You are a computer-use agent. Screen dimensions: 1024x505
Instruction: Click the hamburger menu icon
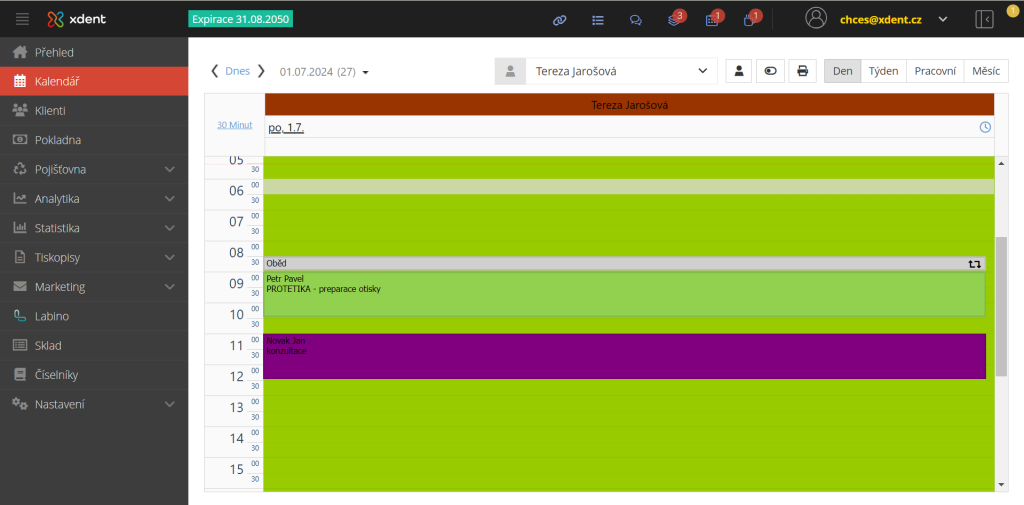point(22,19)
